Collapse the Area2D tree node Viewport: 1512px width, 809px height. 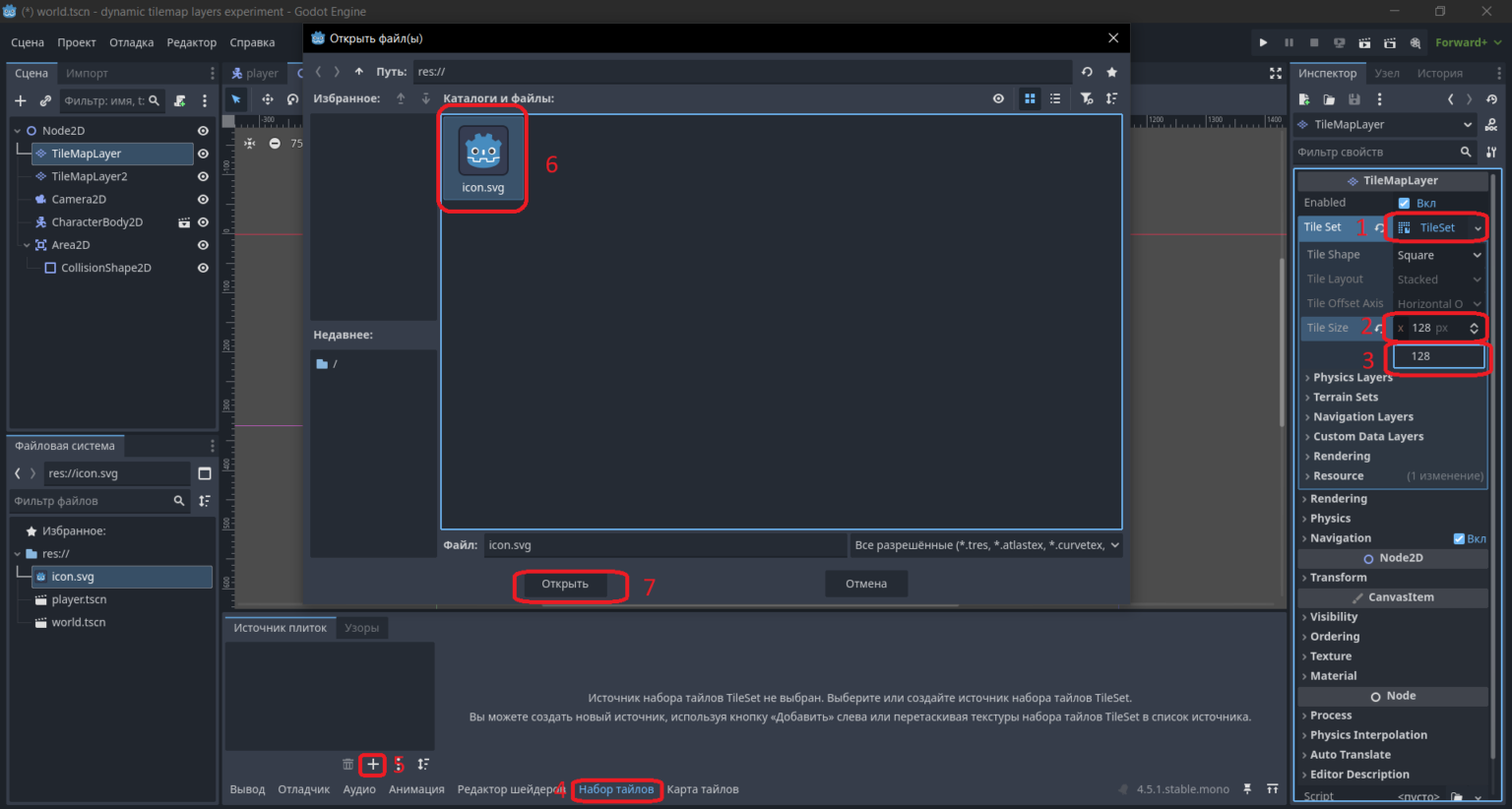click(x=27, y=245)
